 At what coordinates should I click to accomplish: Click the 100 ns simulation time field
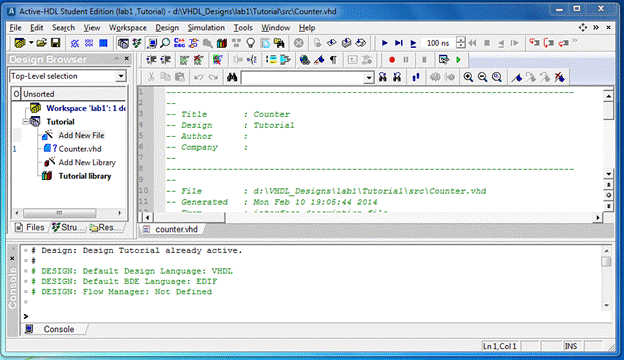click(438, 43)
